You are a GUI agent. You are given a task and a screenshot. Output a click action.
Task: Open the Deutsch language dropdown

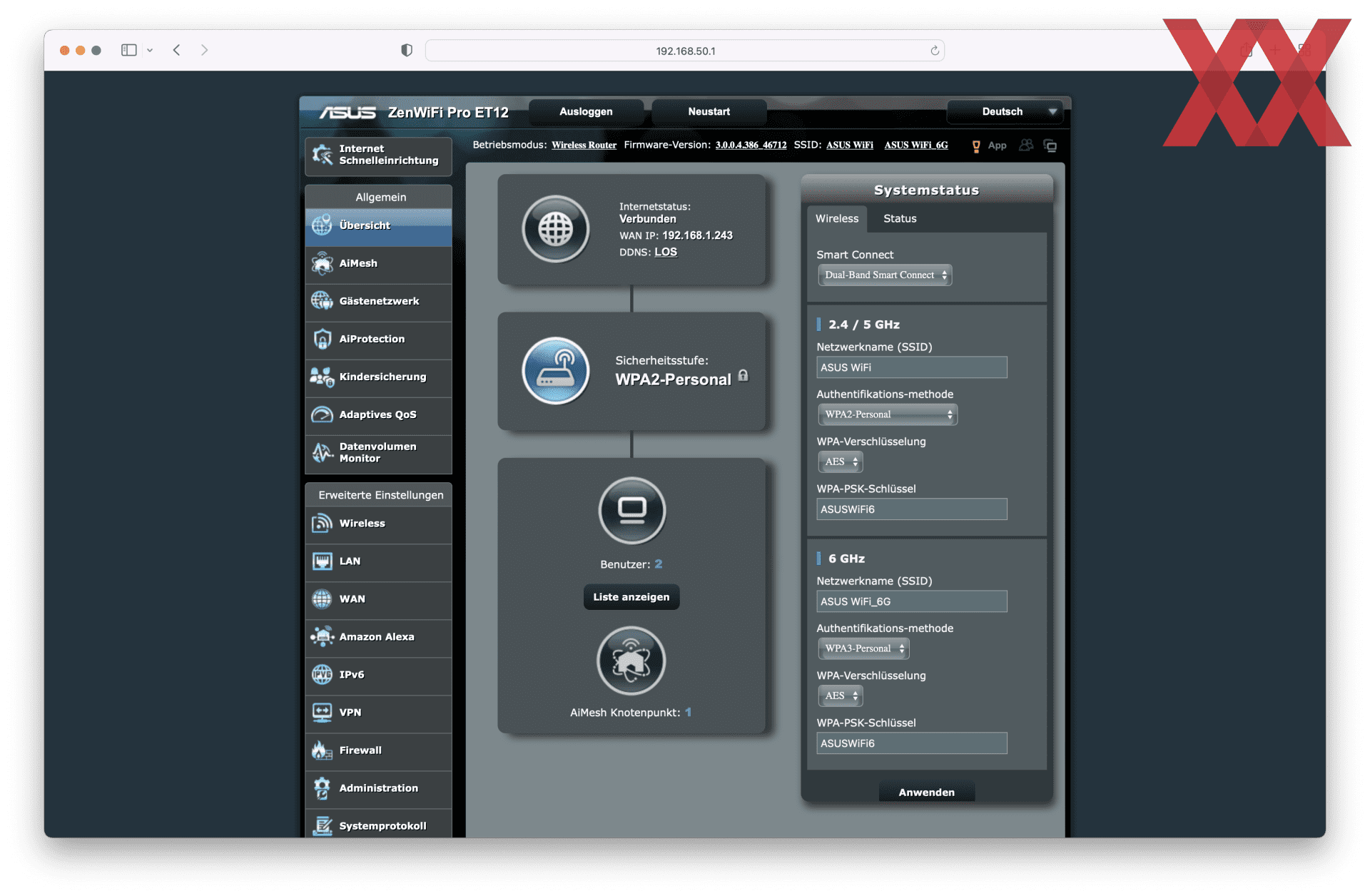[1005, 112]
